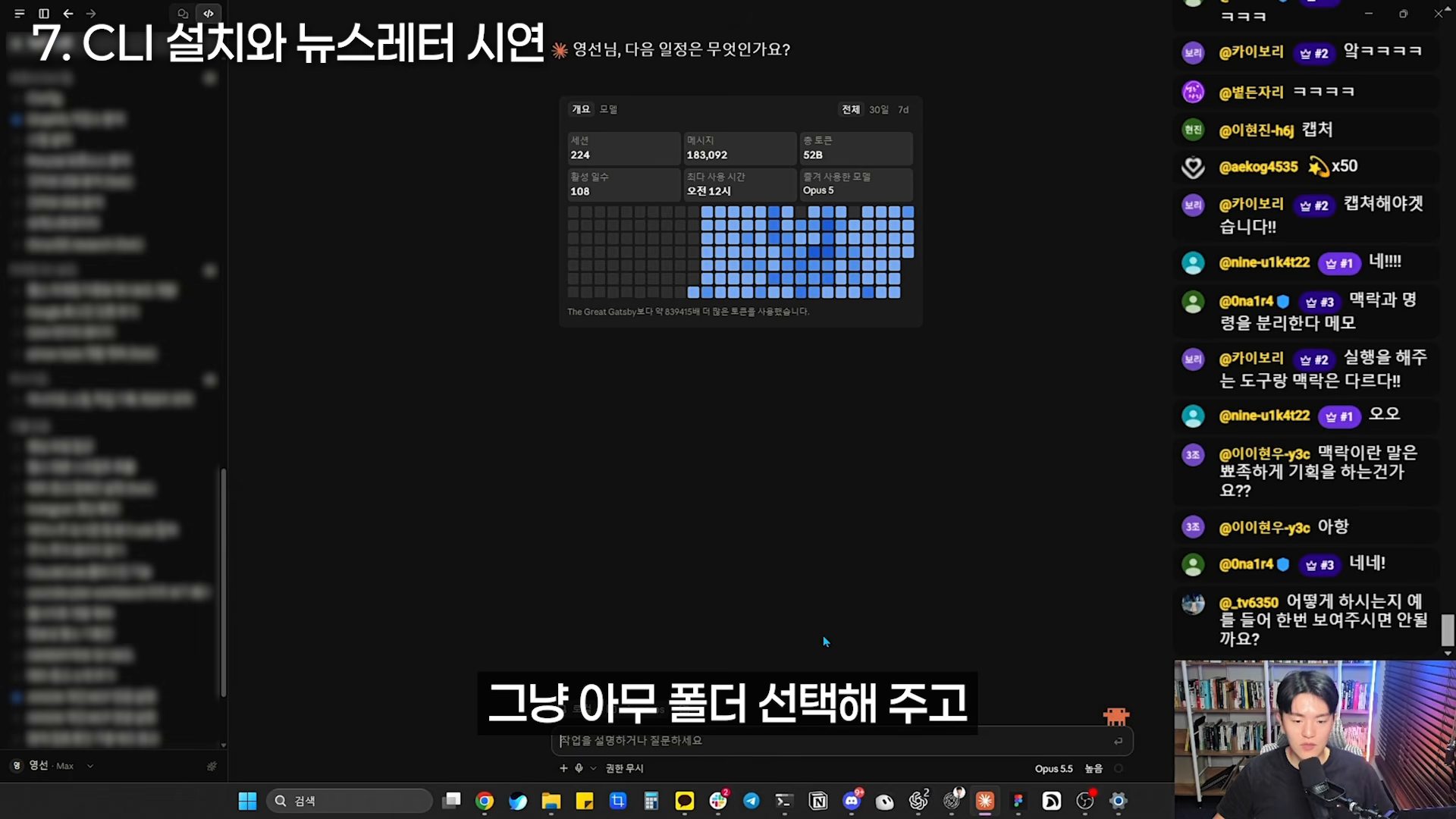The width and height of the screenshot is (1456, 819).
Task: Switch to chat mode icon
Action: pos(183,14)
